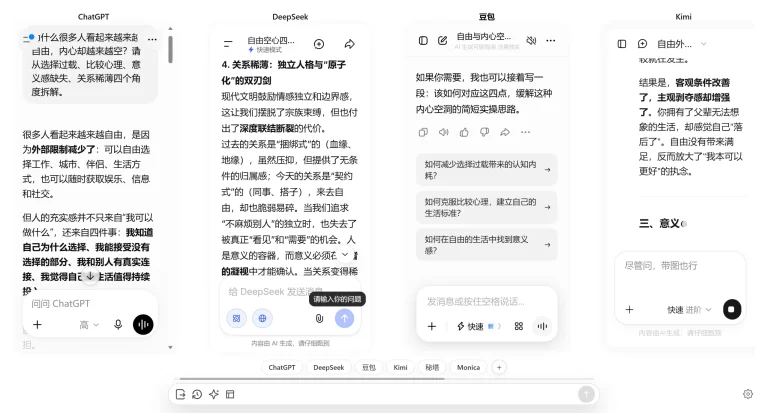Screen dimensions: 768x413
Task: Click the plus icon in 豆包 input box
Action: (432, 326)
